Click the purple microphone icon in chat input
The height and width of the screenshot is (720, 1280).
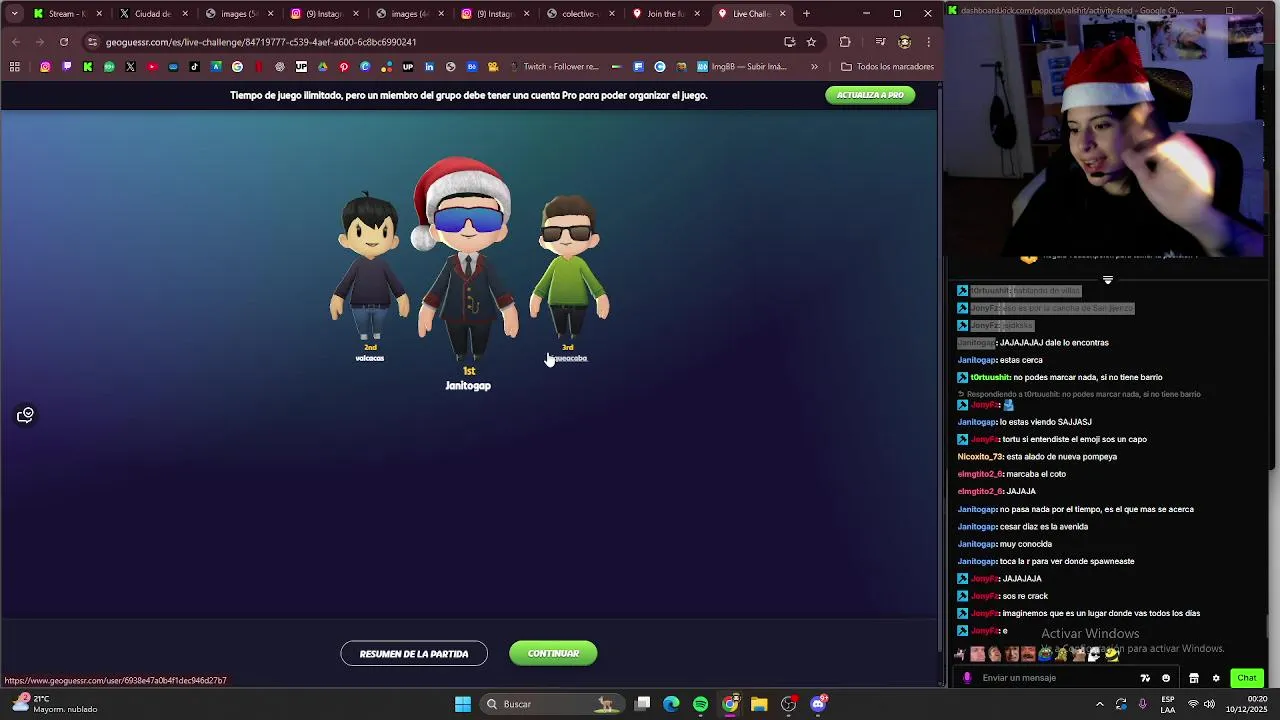(967, 678)
